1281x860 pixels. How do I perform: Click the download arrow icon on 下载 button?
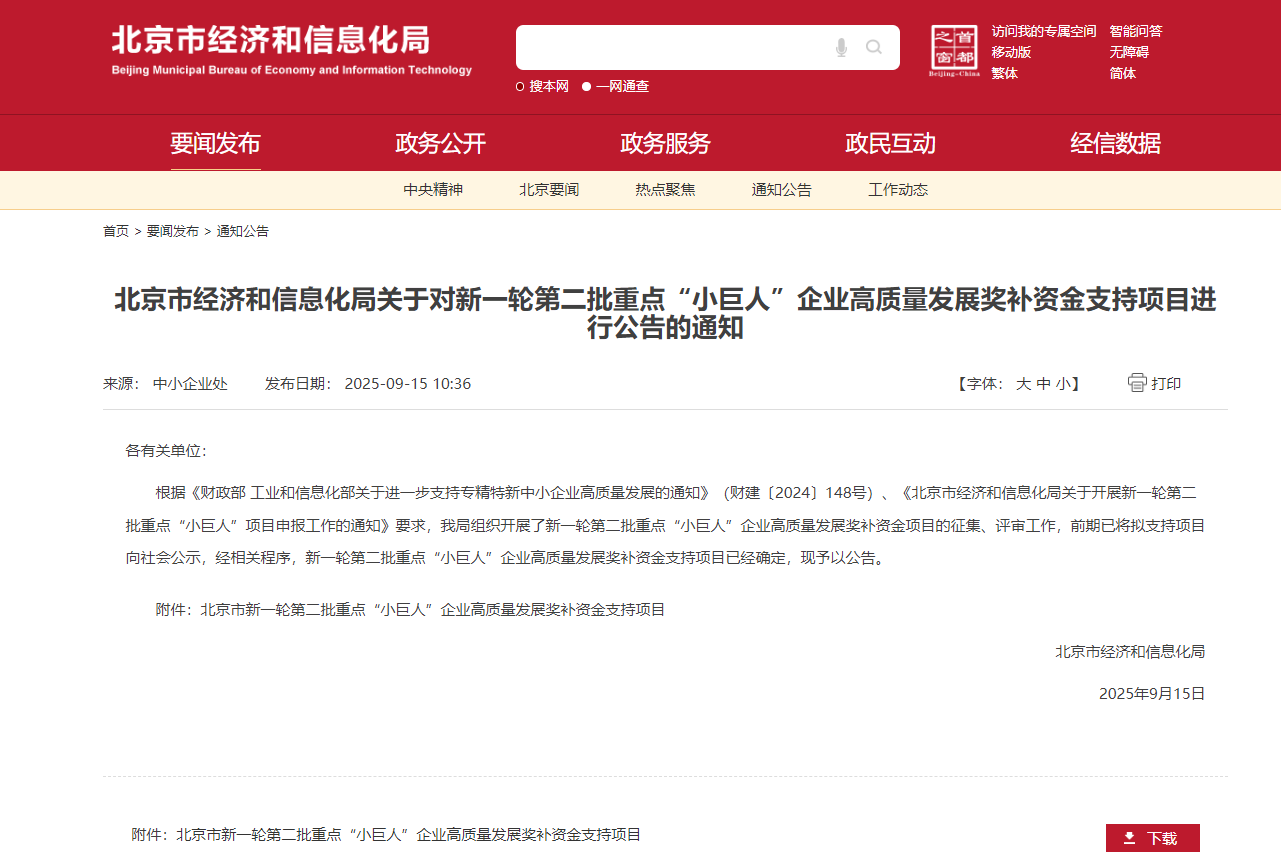click(x=1129, y=838)
